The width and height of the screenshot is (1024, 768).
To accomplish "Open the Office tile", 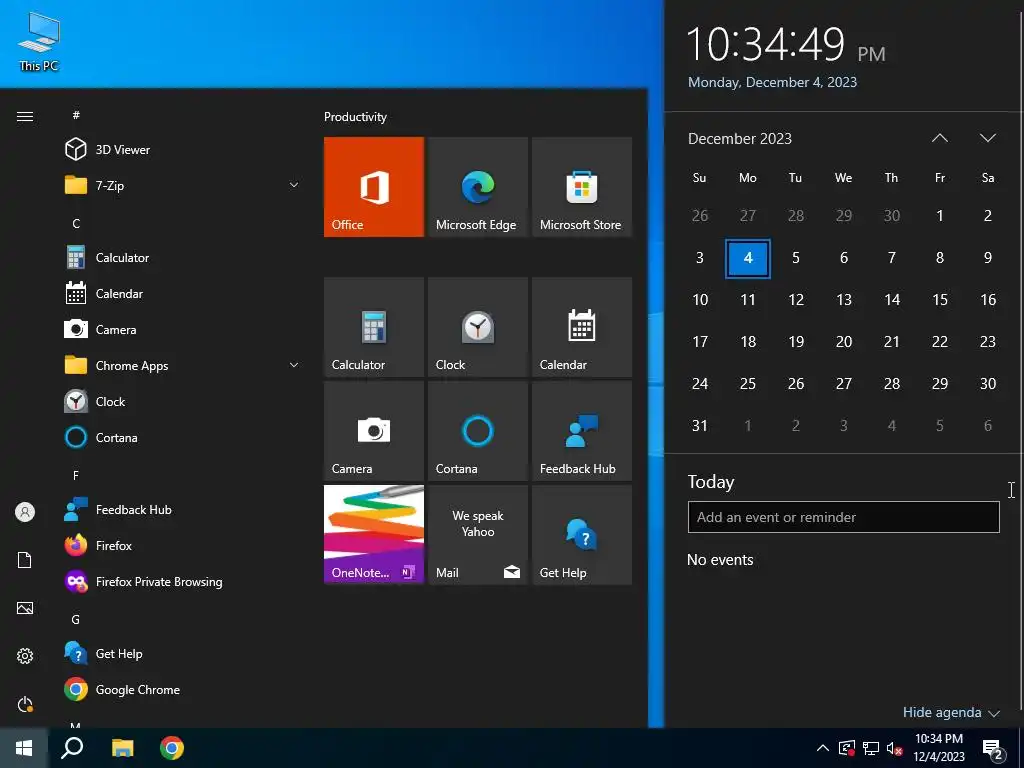I will coord(374,187).
